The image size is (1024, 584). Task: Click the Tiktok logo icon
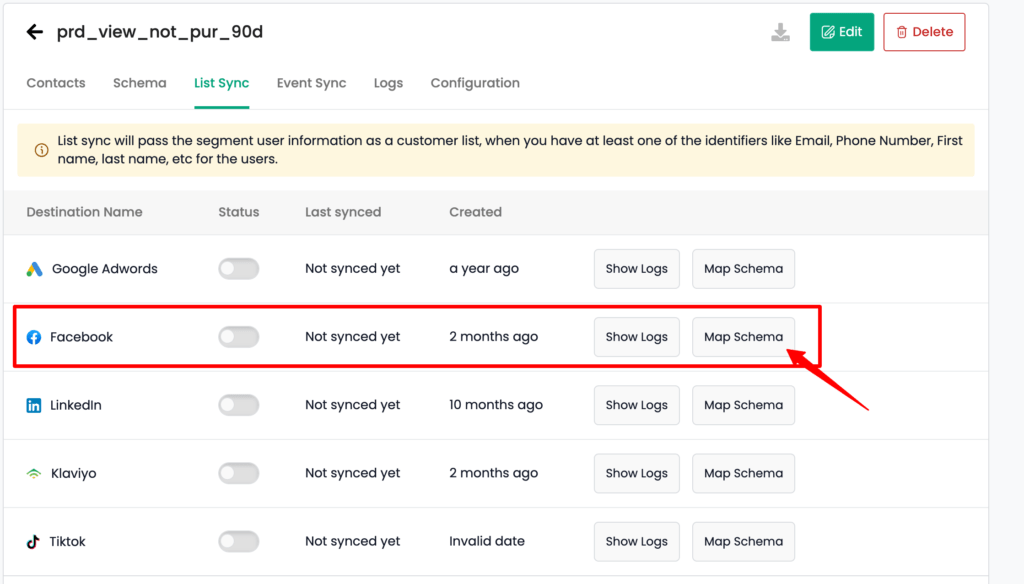33,542
